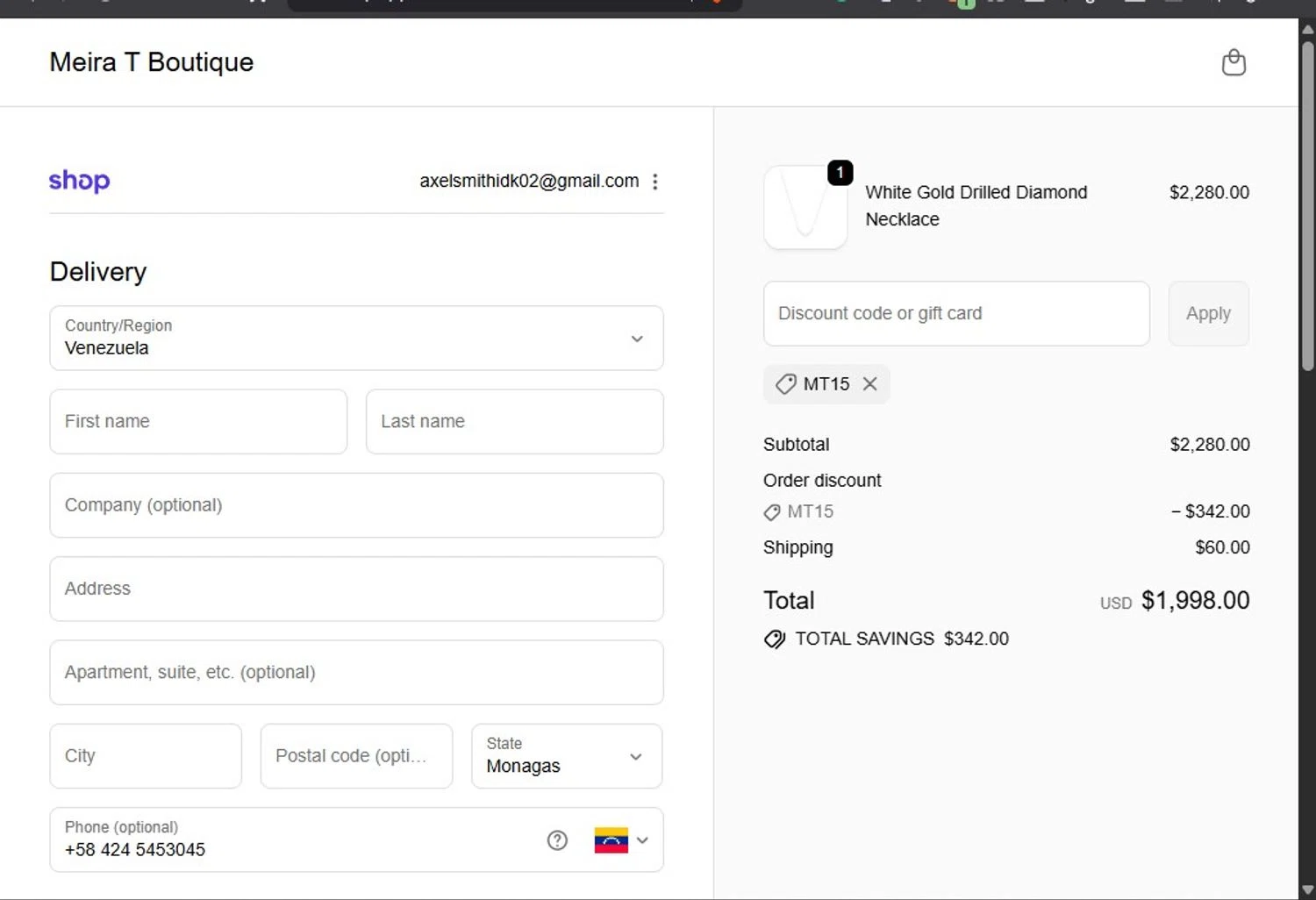
Task: Click the scrollbar down arrow
Action: 1308,889
